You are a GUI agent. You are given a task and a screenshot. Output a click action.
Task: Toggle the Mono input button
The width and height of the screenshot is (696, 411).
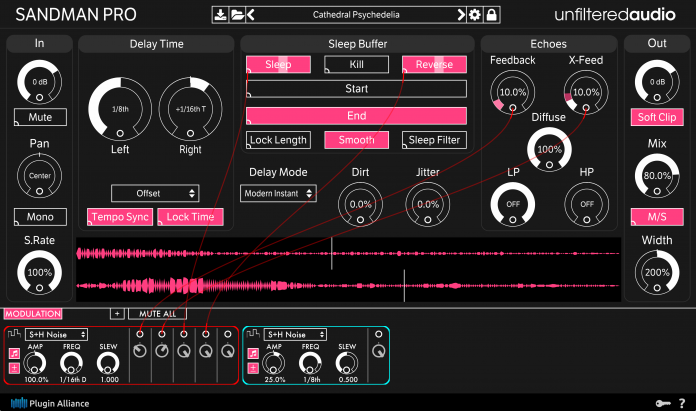40,217
